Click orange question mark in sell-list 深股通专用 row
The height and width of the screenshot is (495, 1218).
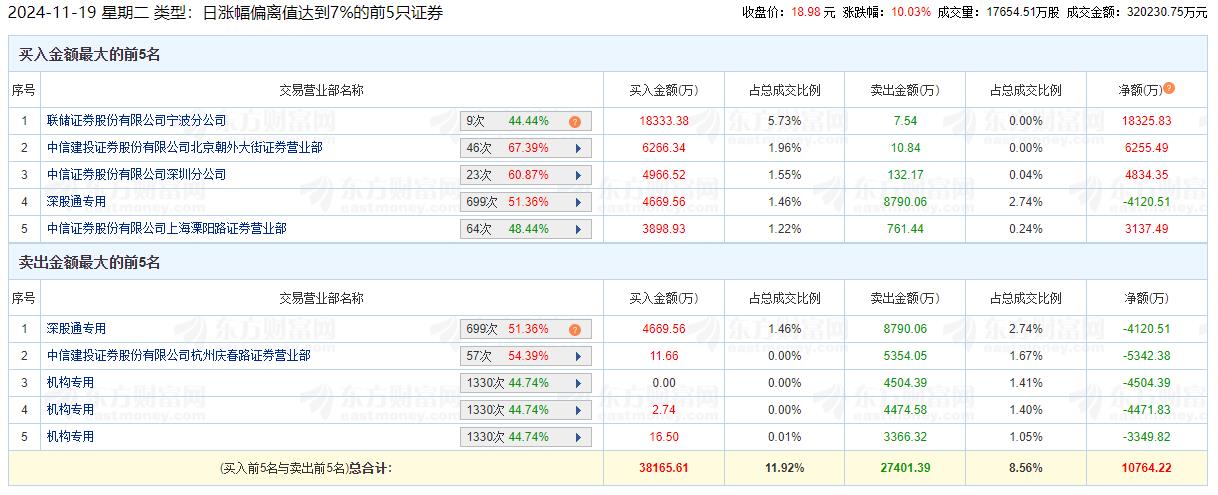point(575,330)
